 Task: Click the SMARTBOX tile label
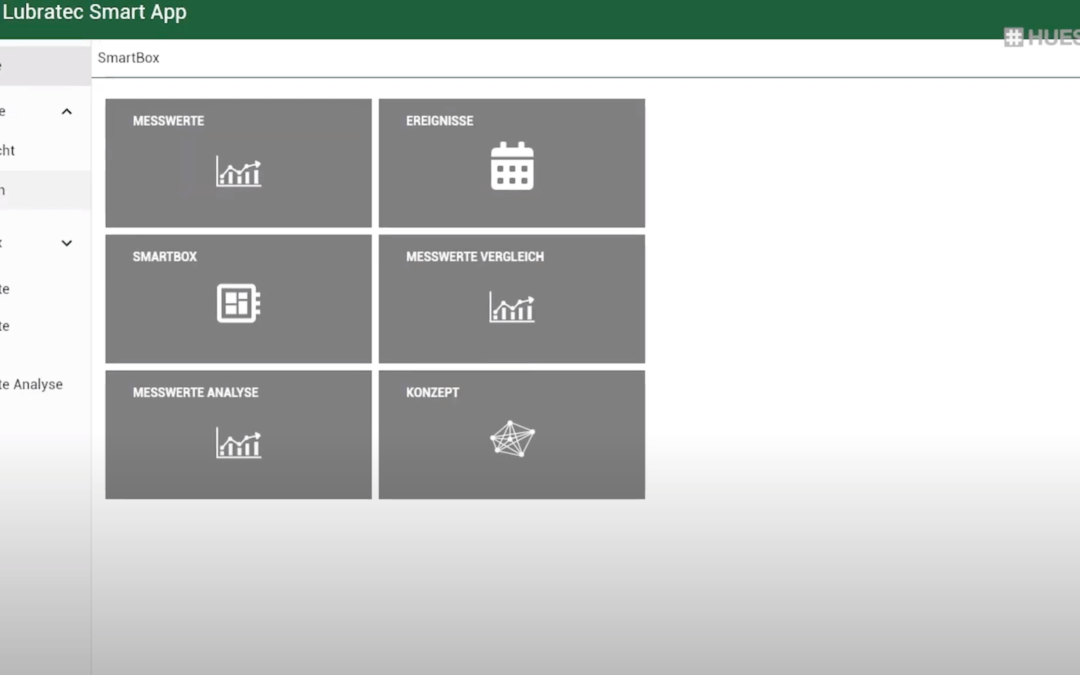pos(165,256)
